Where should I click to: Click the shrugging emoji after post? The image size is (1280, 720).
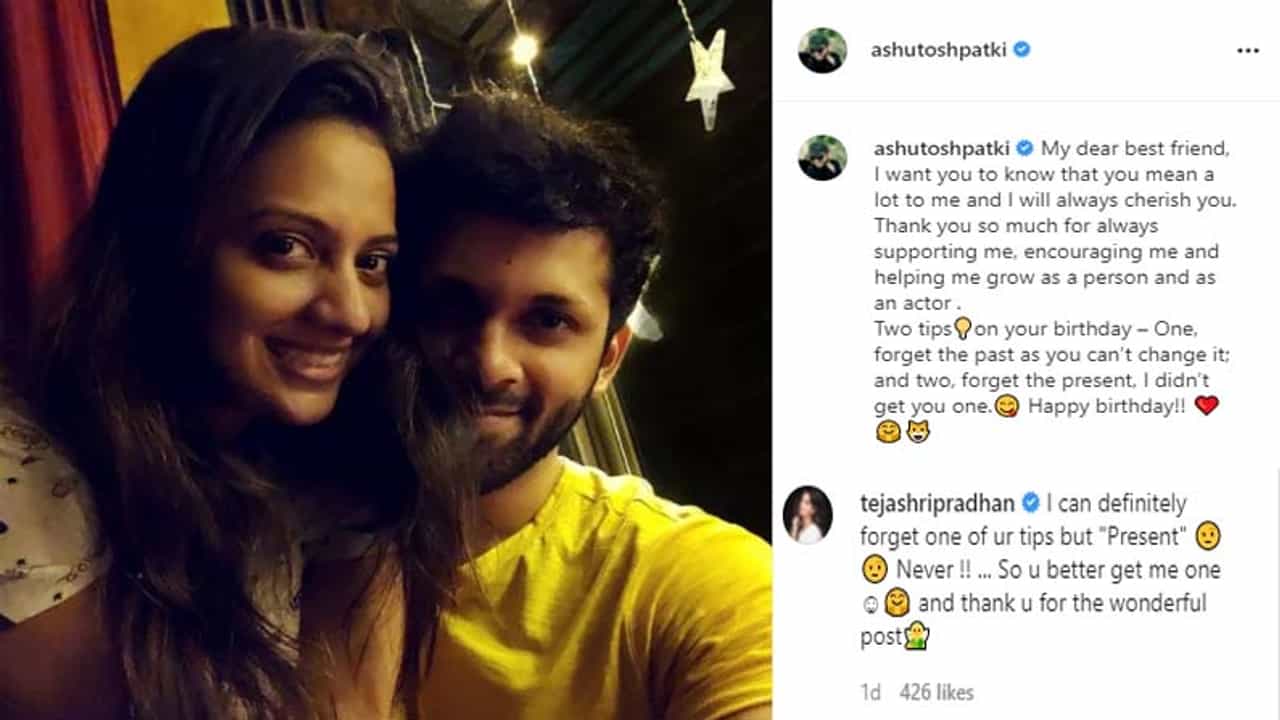(917, 636)
